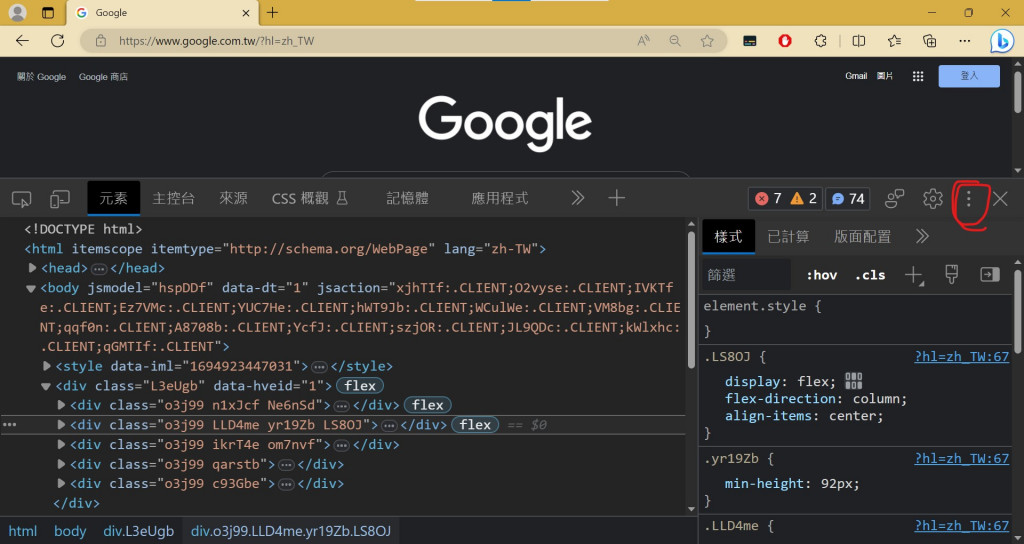1024x544 pixels.
Task: Refresh the page in browser toolbar
Action: pyautogui.click(x=57, y=40)
